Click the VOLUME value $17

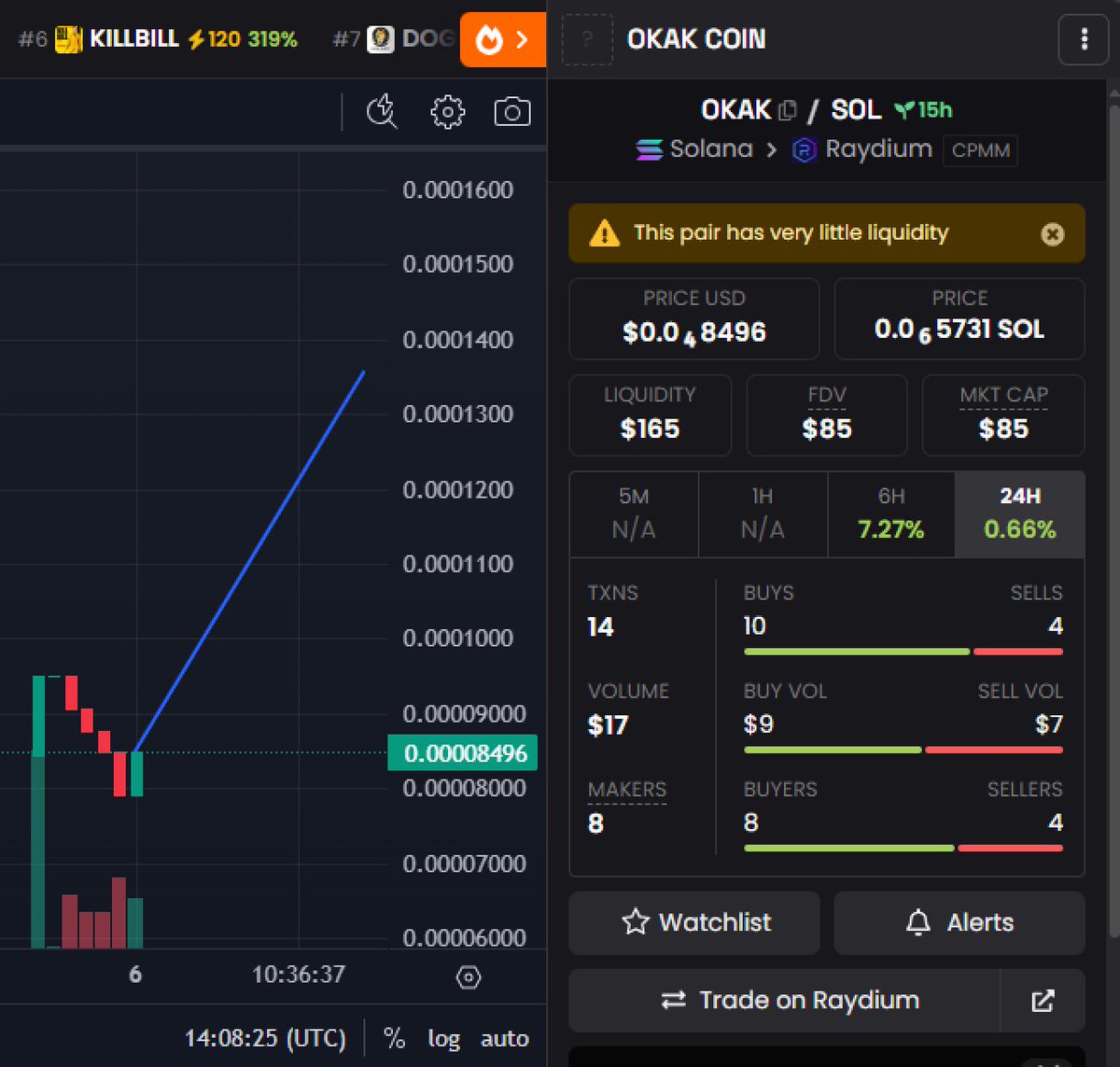(x=608, y=725)
